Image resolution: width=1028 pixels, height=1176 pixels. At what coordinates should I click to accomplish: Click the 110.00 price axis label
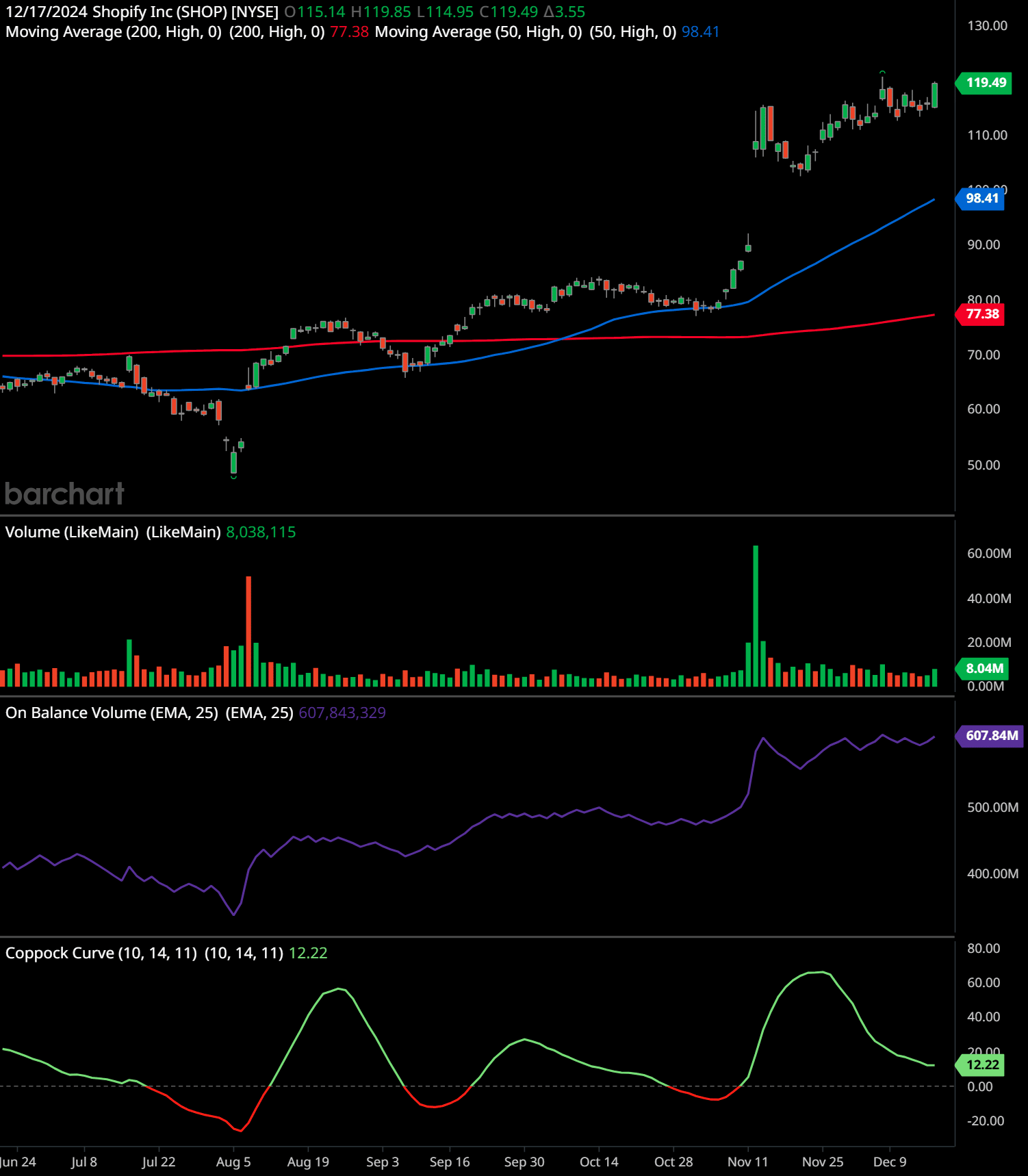pyautogui.click(x=987, y=136)
